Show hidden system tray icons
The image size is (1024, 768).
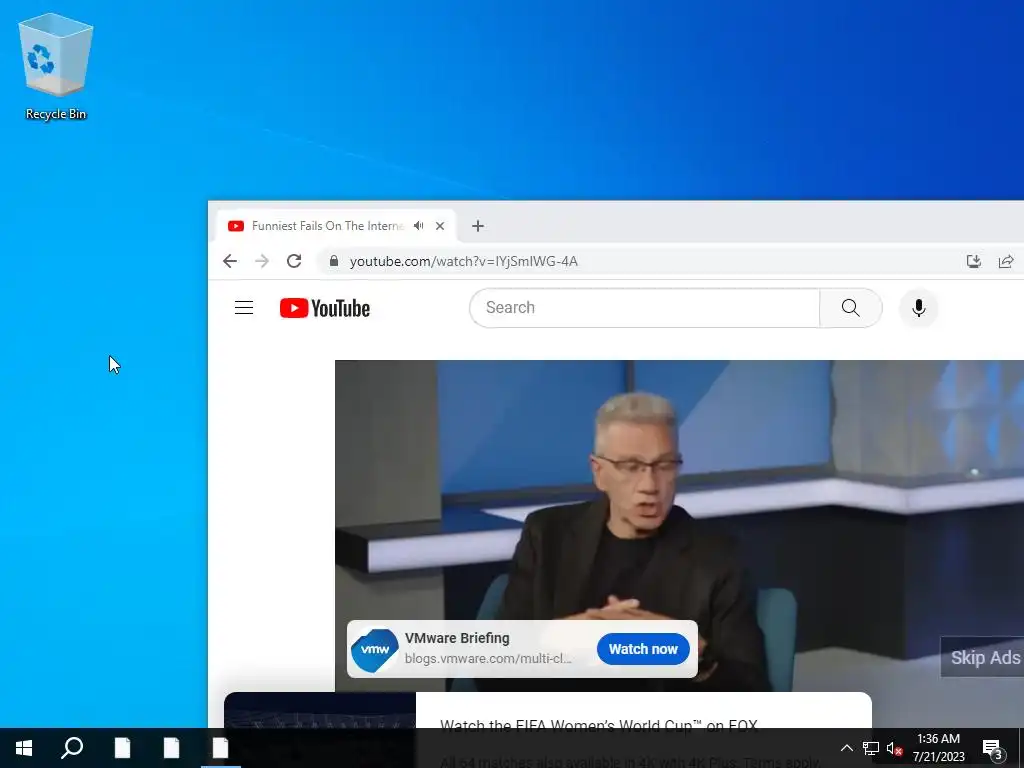click(846, 748)
